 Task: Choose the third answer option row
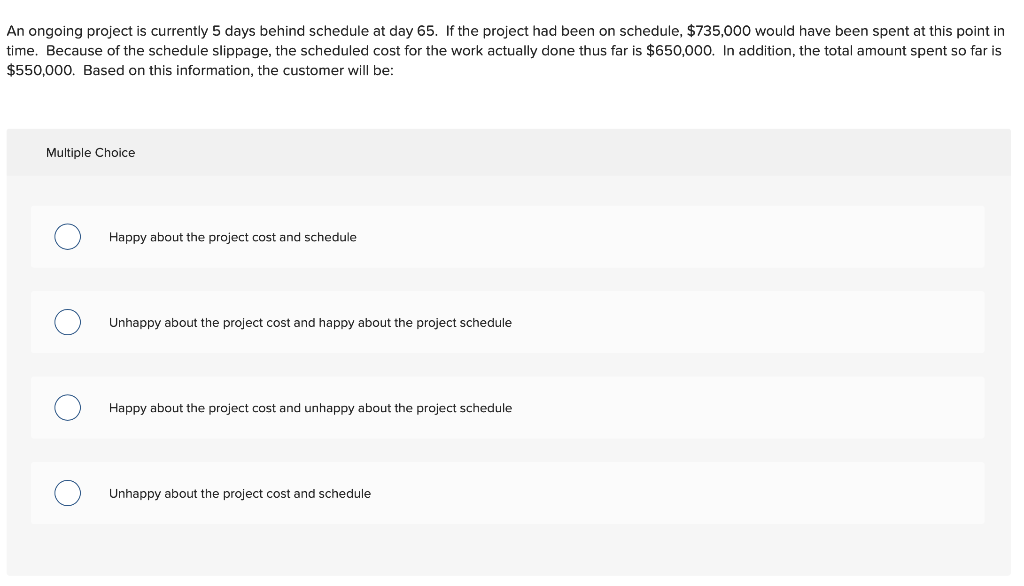pos(507,407)
